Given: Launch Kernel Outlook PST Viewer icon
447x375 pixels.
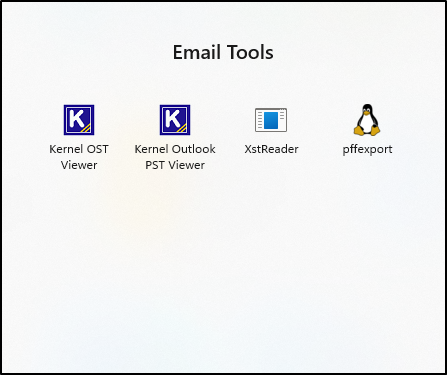Looking at the screenshot, I should (175, 120).
